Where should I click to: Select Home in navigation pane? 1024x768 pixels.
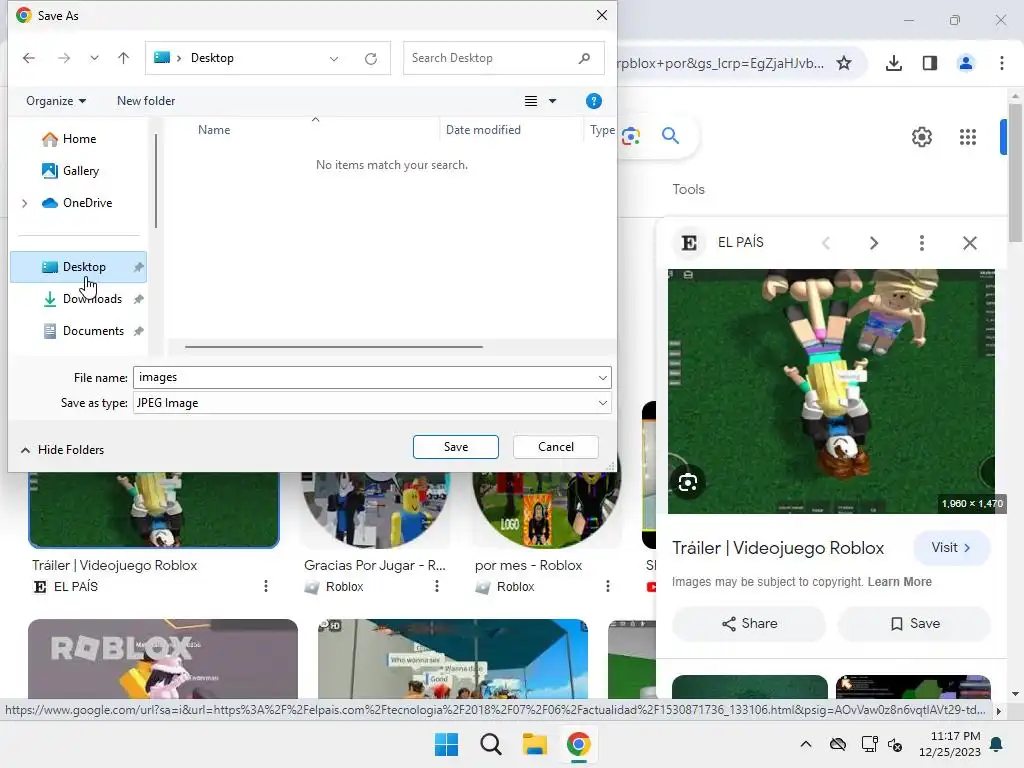[x=79, y=138]
